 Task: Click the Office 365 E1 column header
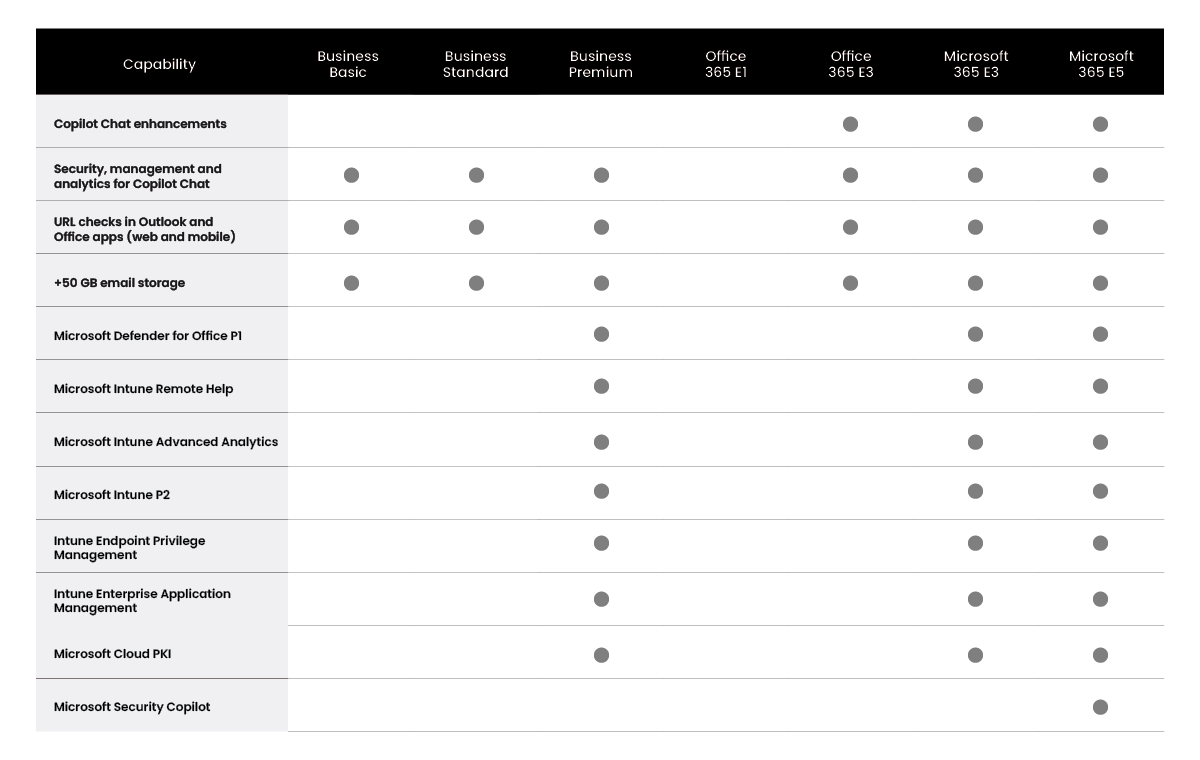point(725,64)
